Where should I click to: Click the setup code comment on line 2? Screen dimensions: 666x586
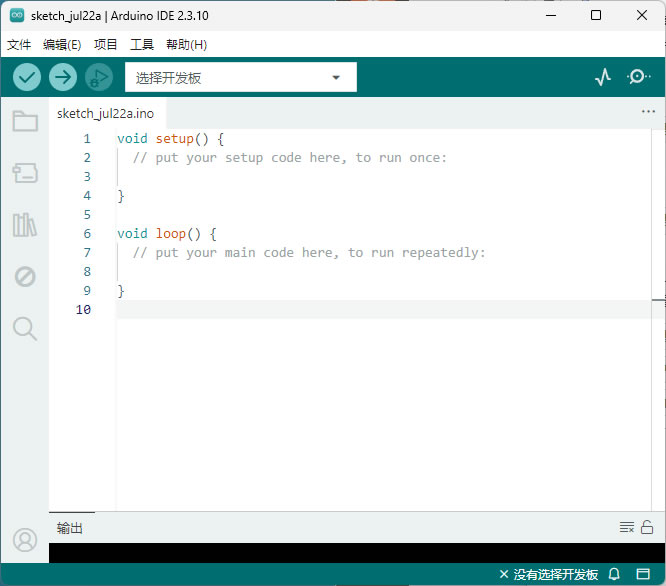coord(290,158)
